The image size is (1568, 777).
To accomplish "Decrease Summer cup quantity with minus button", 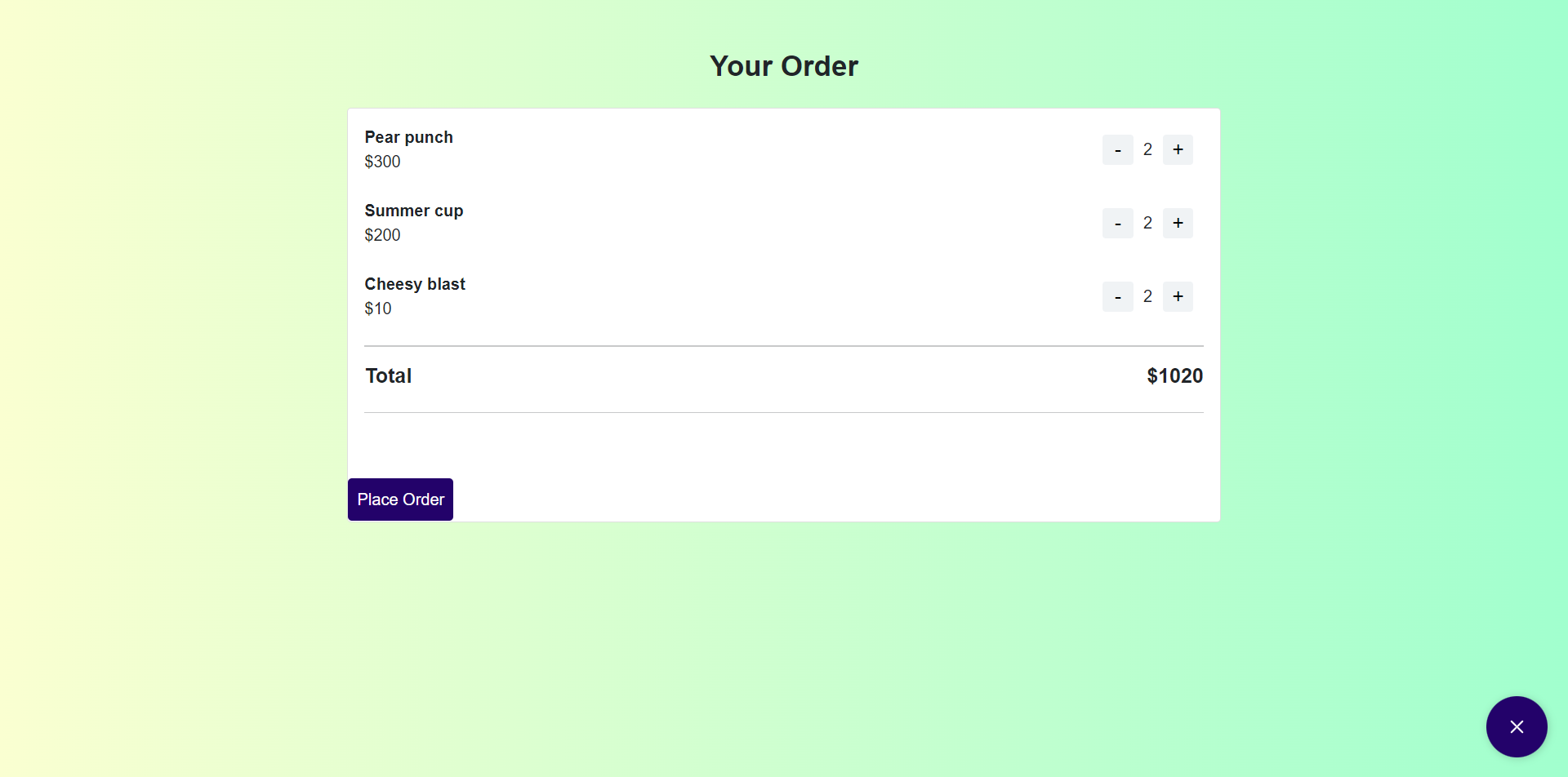I will pos(1117,223).
